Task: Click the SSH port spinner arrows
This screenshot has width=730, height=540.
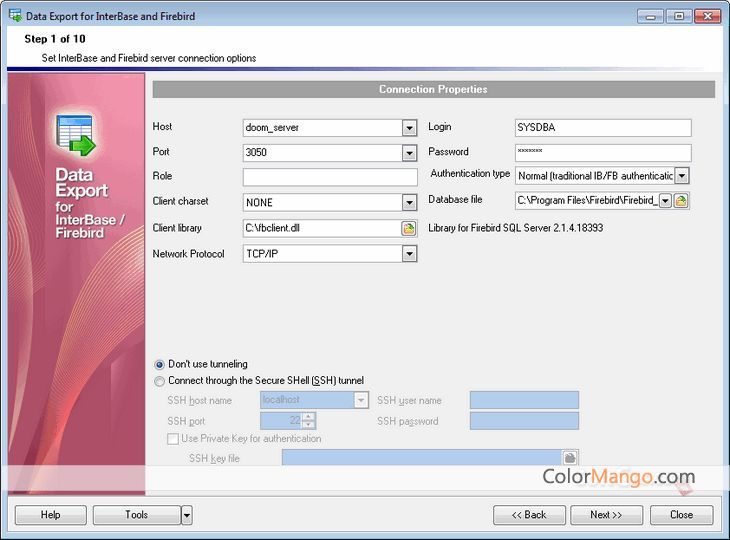Action: click(309, 421)
